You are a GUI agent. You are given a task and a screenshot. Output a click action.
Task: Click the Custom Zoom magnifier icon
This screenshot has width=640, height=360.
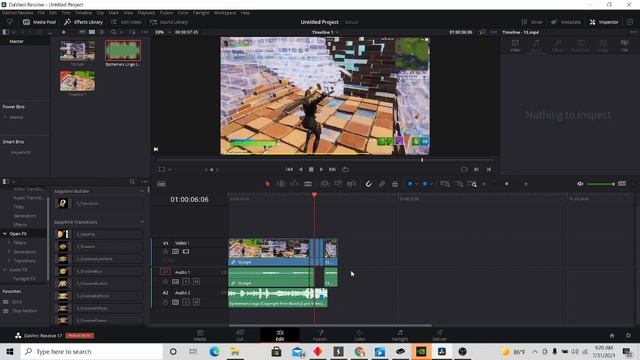tap(473, 184)
